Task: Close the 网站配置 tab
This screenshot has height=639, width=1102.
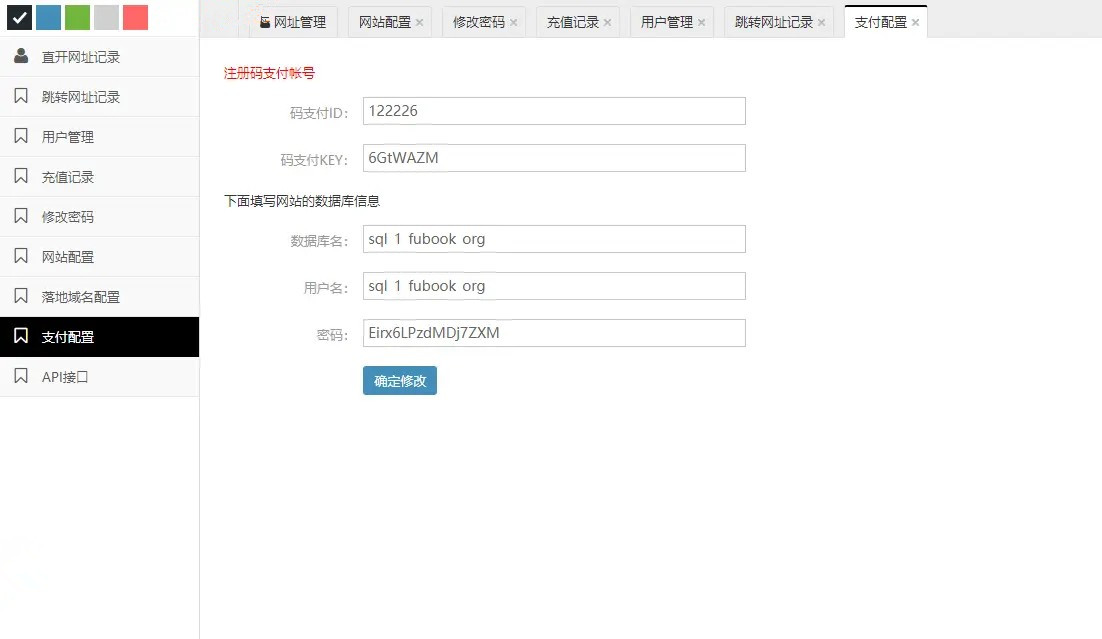Action: tap(420, 22)
